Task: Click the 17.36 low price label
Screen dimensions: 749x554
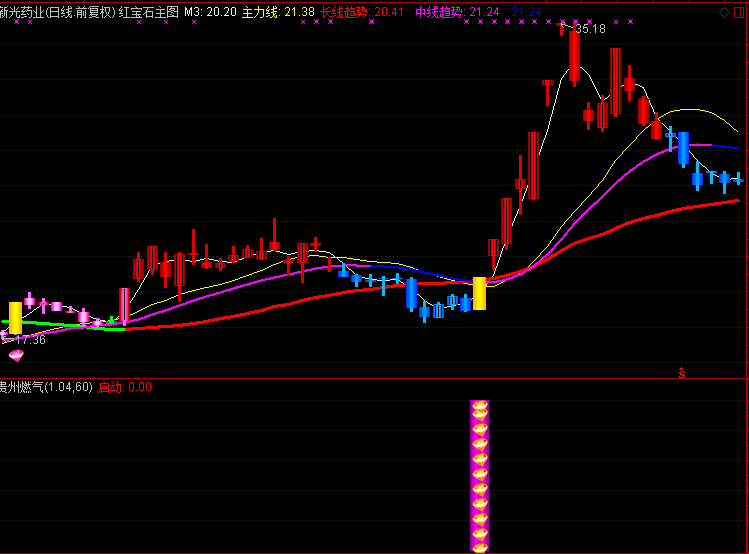Action: 28,340
